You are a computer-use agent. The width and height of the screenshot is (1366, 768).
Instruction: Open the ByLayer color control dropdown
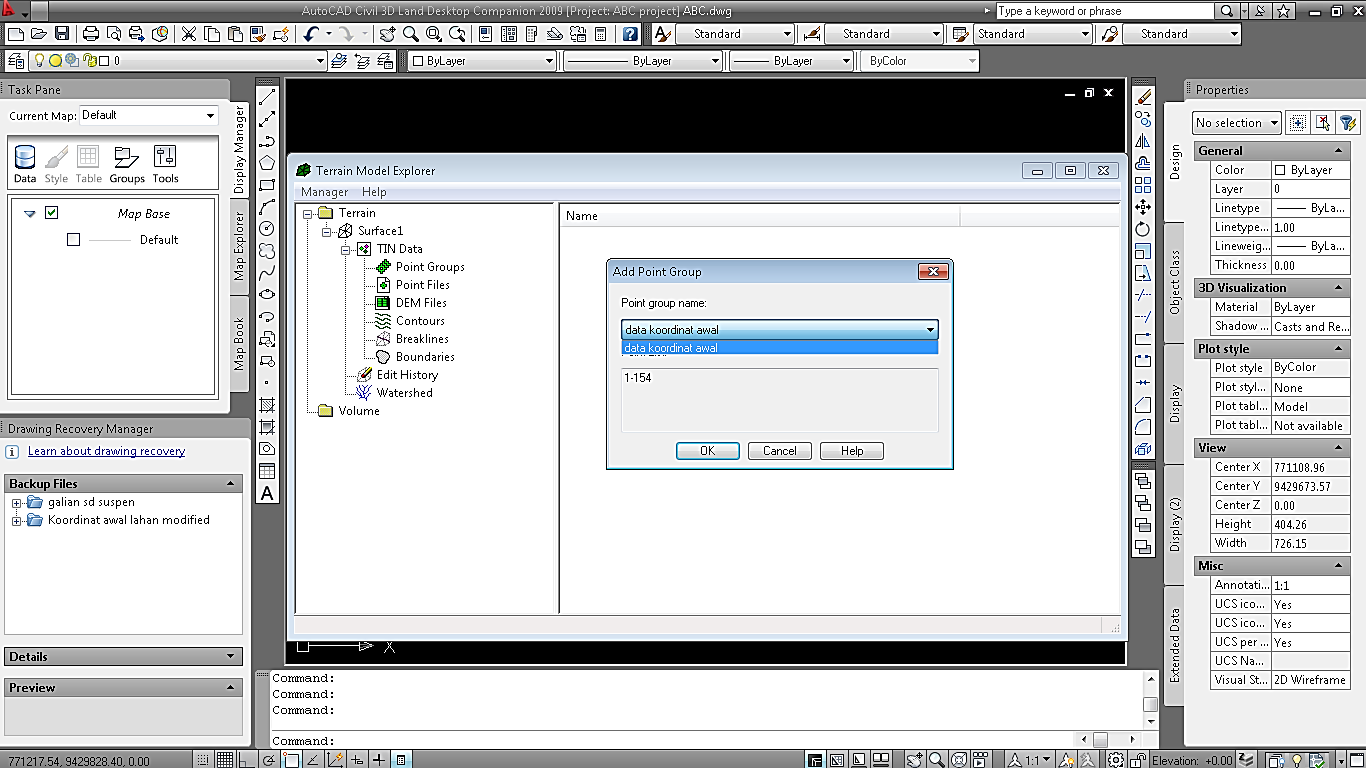pyautogui.click(x=549, y=61)
